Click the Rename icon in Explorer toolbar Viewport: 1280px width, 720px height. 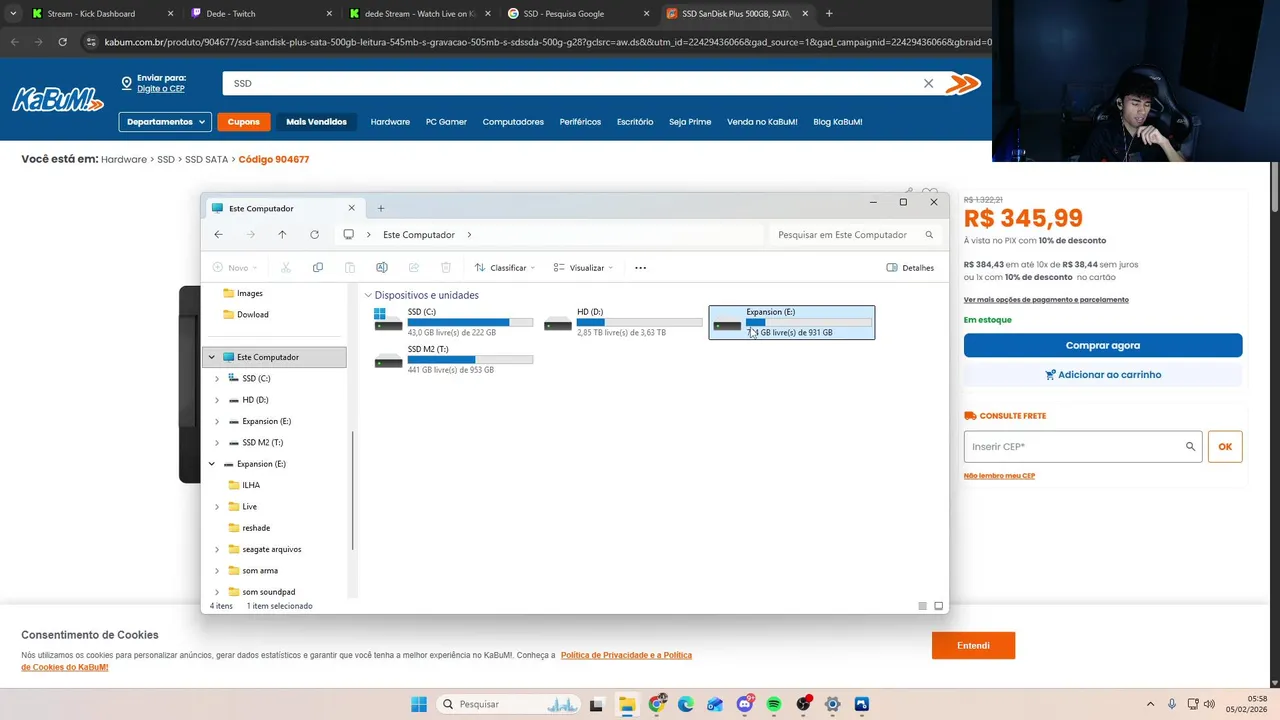382,267
